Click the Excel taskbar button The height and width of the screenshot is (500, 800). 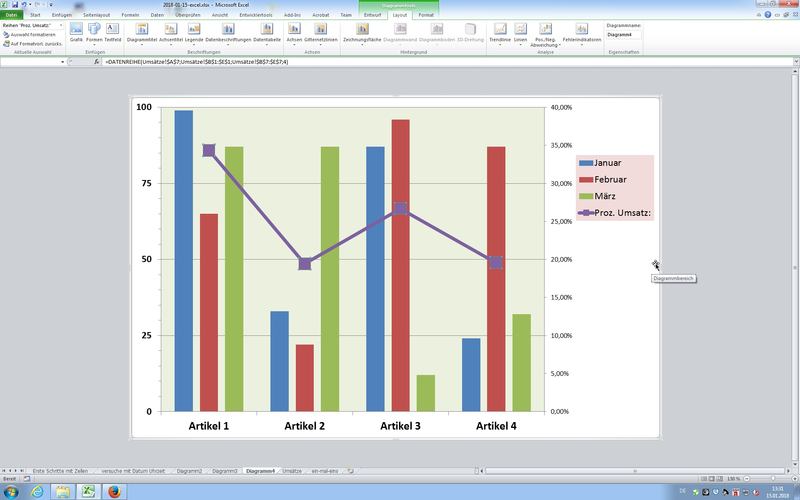pos(89,492)
